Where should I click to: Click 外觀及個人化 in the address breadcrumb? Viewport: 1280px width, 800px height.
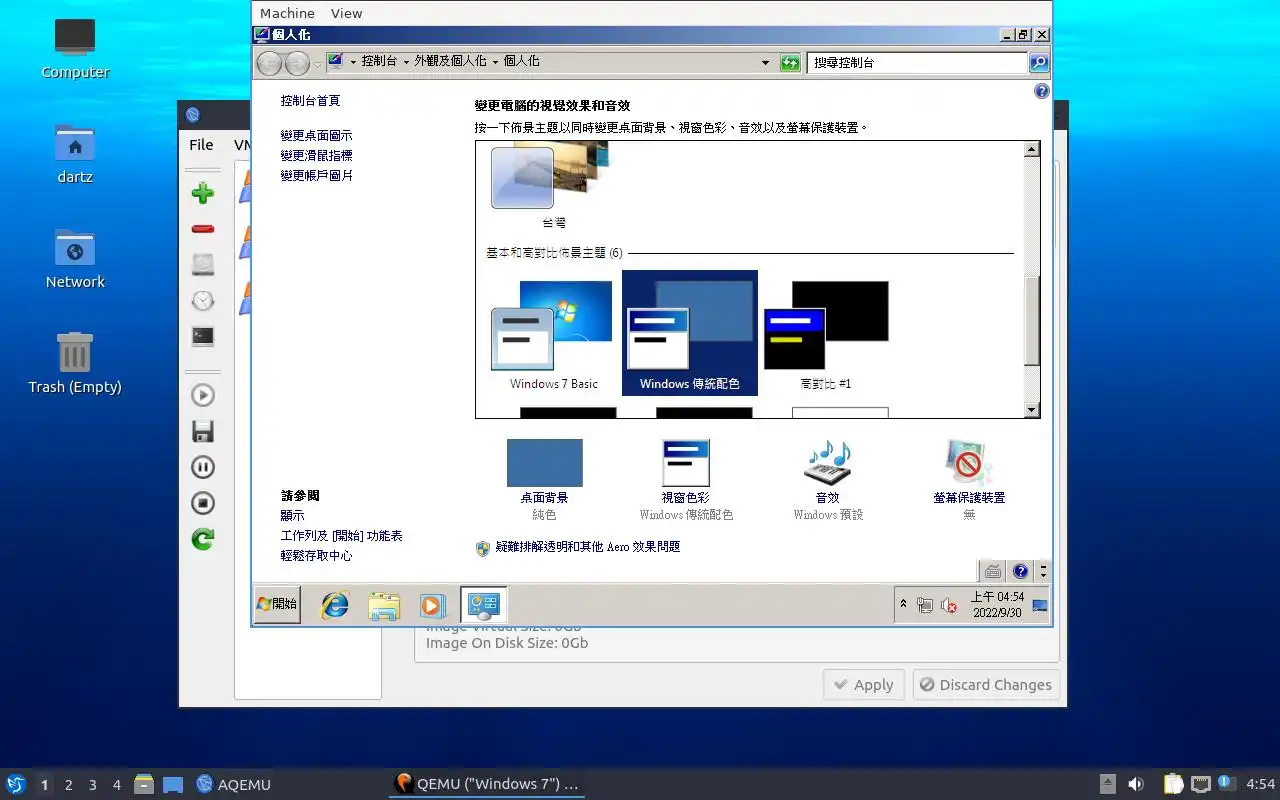coord(451,61)
